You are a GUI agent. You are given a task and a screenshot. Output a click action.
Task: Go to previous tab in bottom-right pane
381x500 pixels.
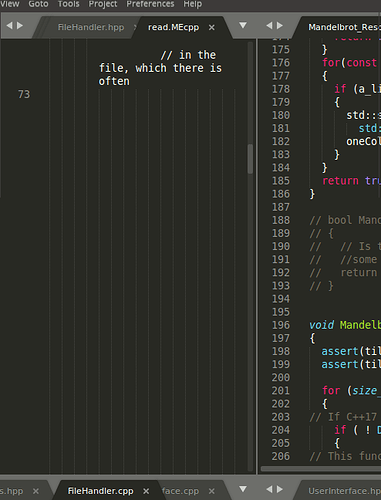[269, 489]
